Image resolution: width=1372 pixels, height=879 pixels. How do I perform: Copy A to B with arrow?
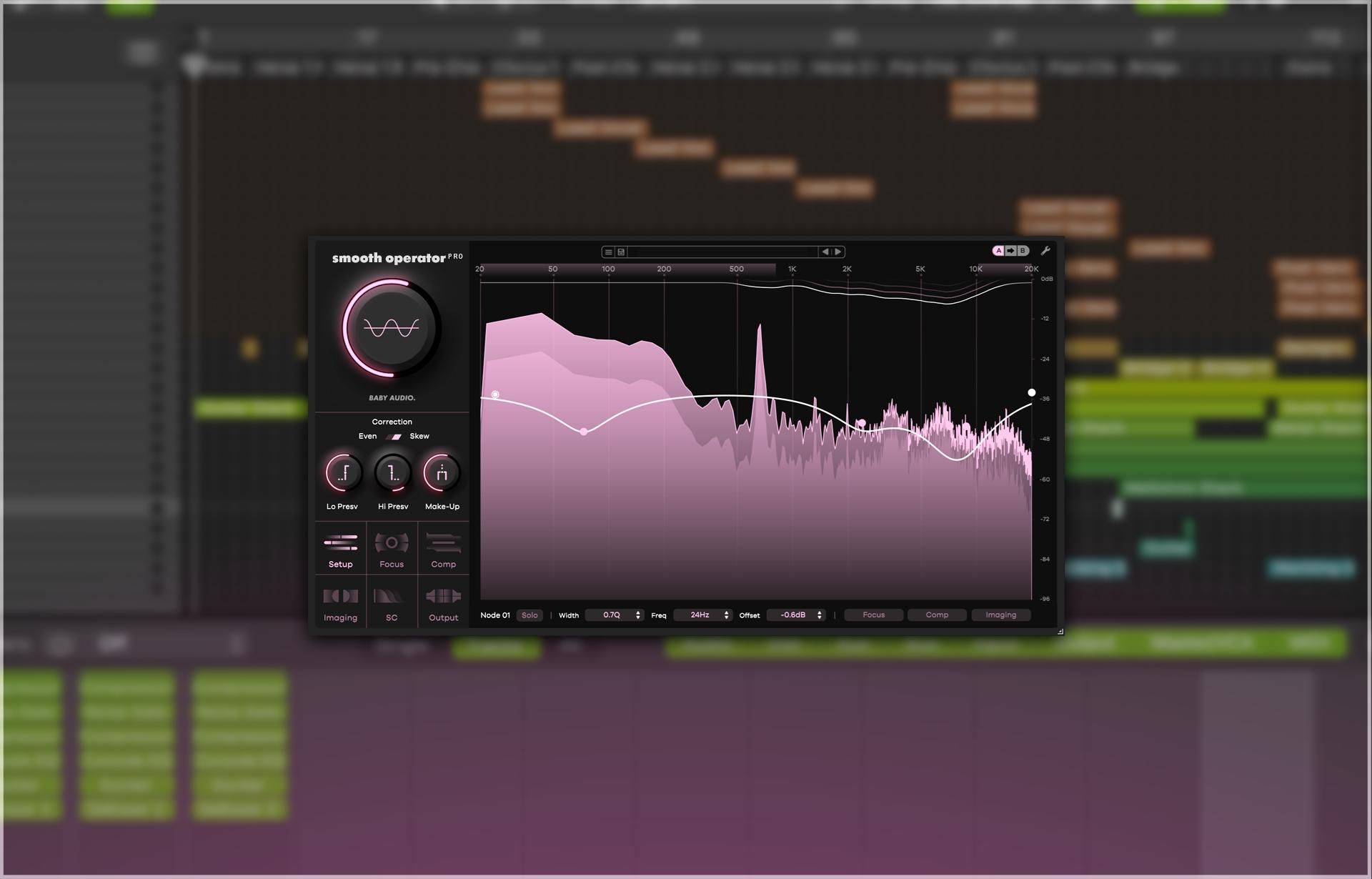click(x=1010, y=251)
